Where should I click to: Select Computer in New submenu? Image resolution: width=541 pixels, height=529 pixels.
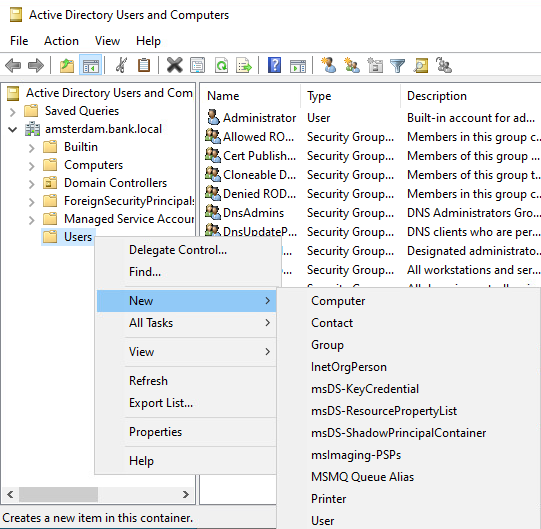(409, 301)
